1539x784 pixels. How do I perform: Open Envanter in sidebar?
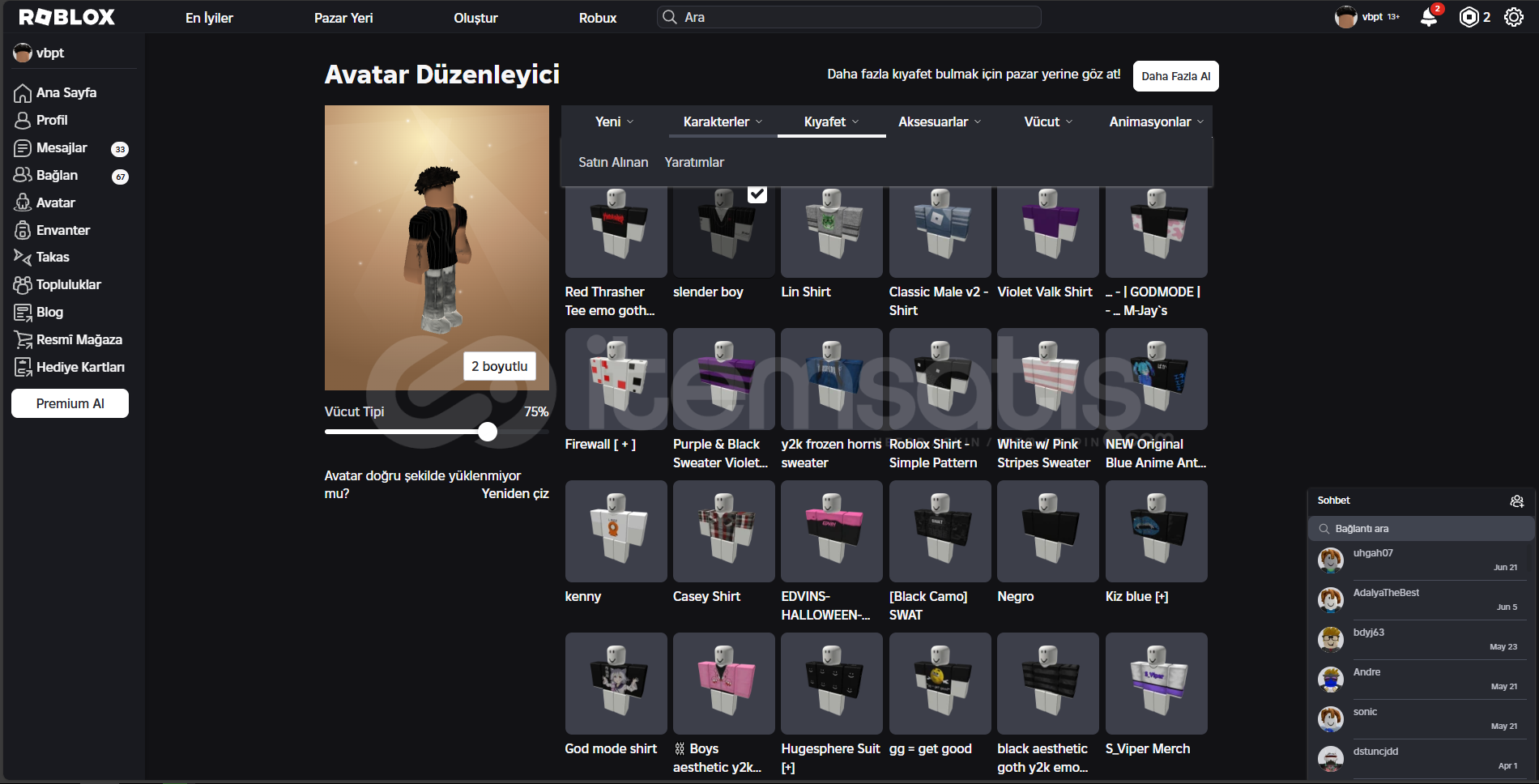coord(63,230)
